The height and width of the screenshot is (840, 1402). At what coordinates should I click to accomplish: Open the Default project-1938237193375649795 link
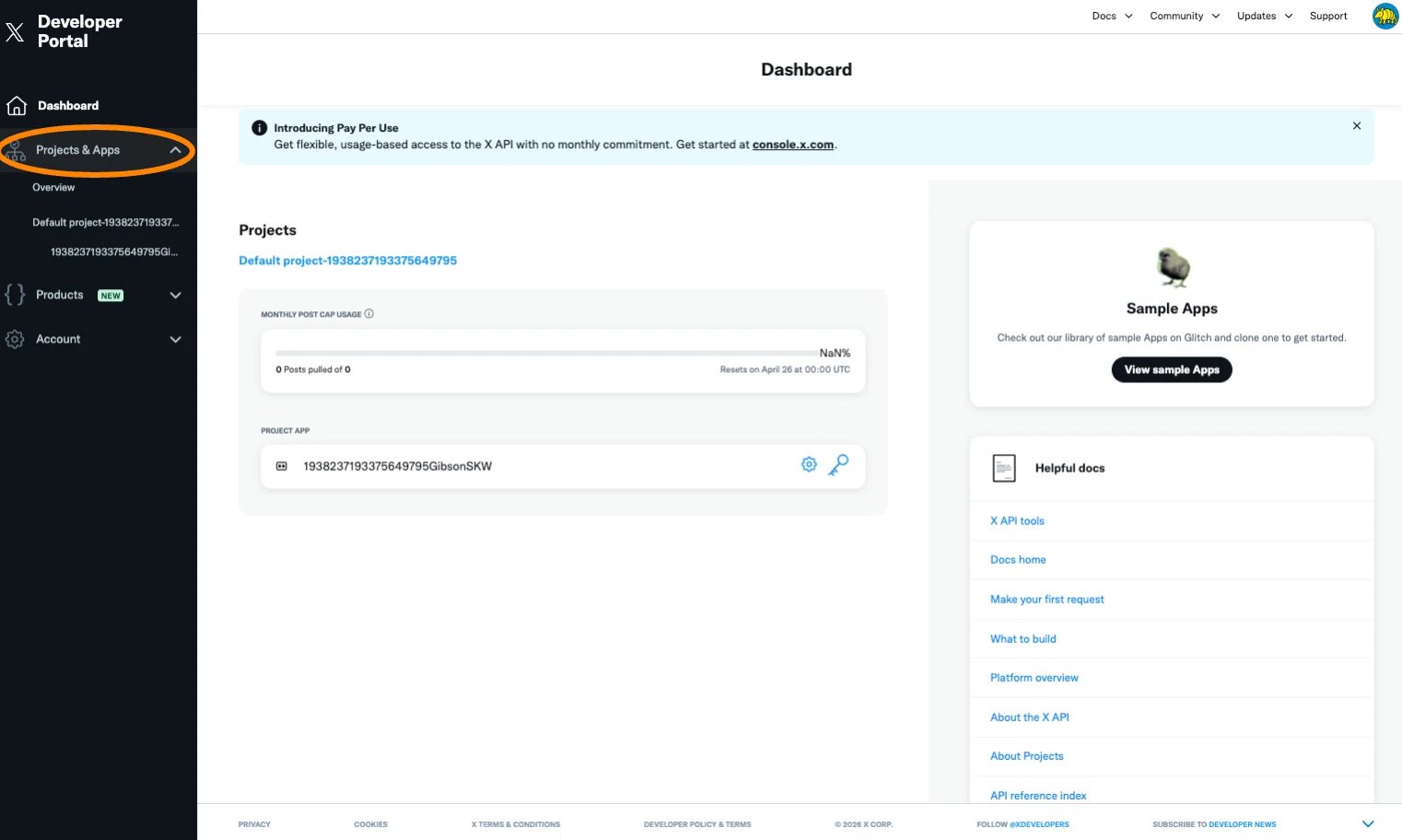pyautogui.click(x=348, y=261)
